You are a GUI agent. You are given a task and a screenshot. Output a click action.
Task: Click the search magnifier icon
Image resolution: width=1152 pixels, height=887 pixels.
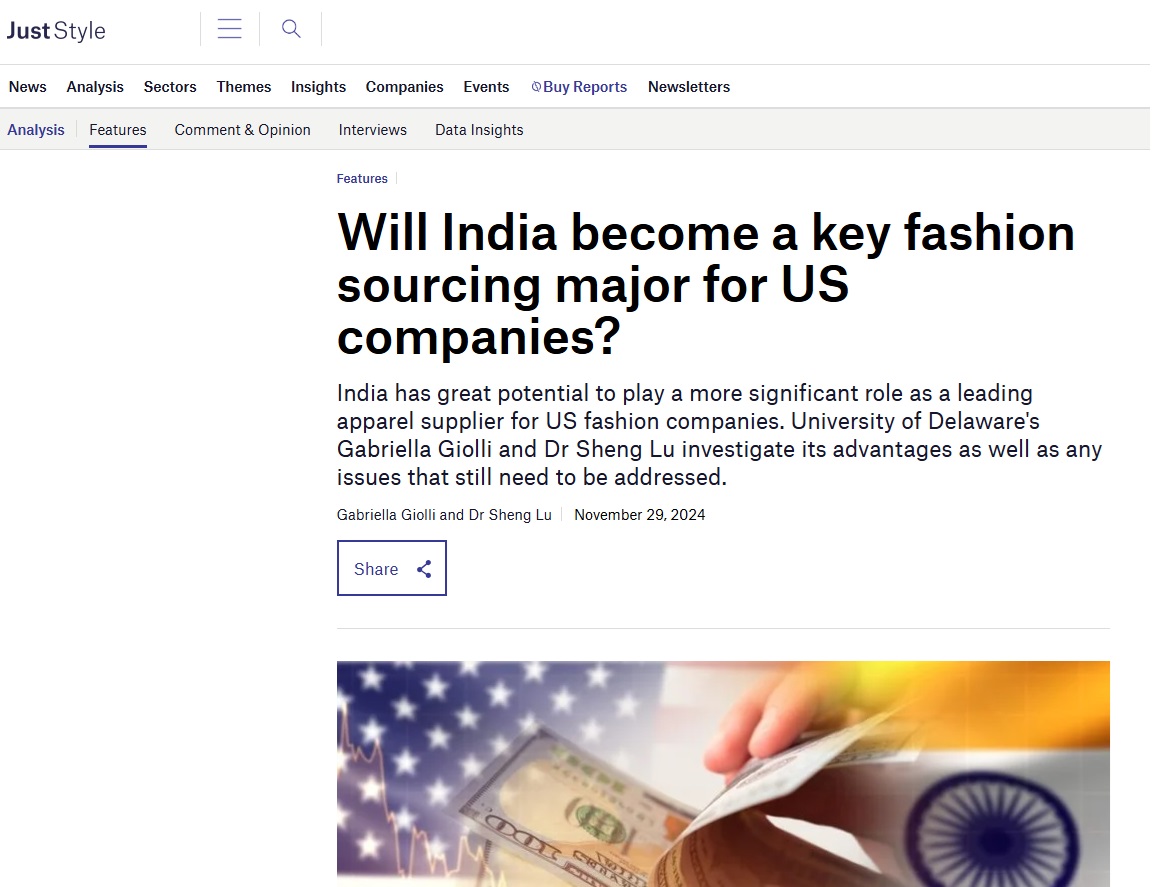pos(291,29)
